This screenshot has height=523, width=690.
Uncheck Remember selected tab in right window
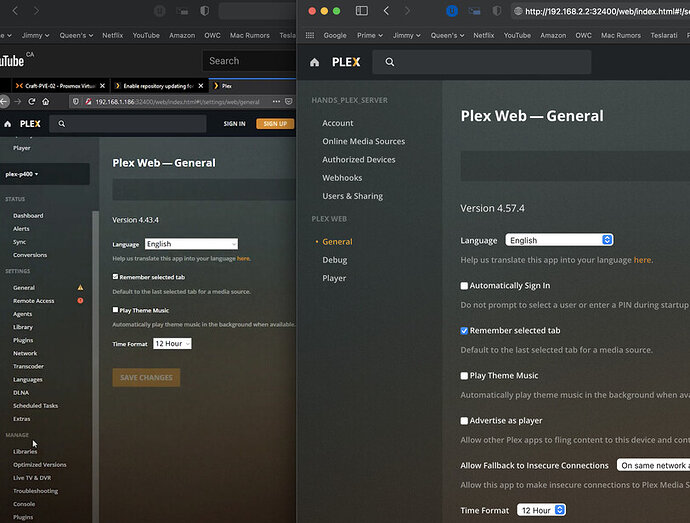pos(464,331)
